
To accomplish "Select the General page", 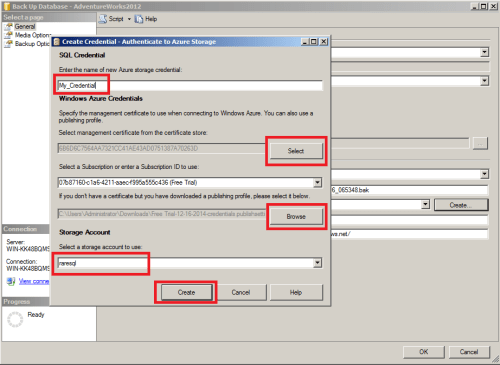I will point(25,26).
